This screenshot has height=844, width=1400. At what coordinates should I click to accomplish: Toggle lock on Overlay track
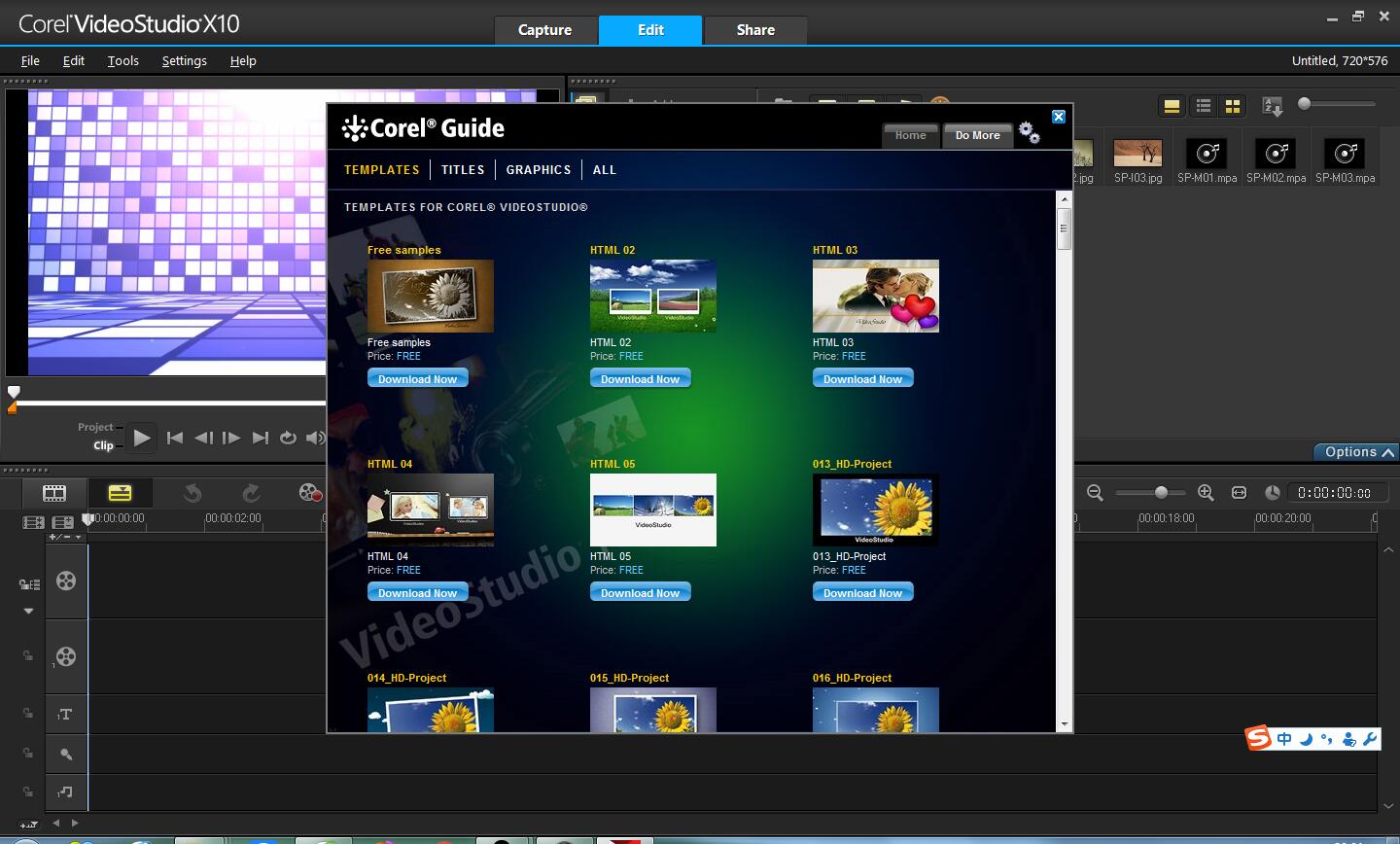28,656
